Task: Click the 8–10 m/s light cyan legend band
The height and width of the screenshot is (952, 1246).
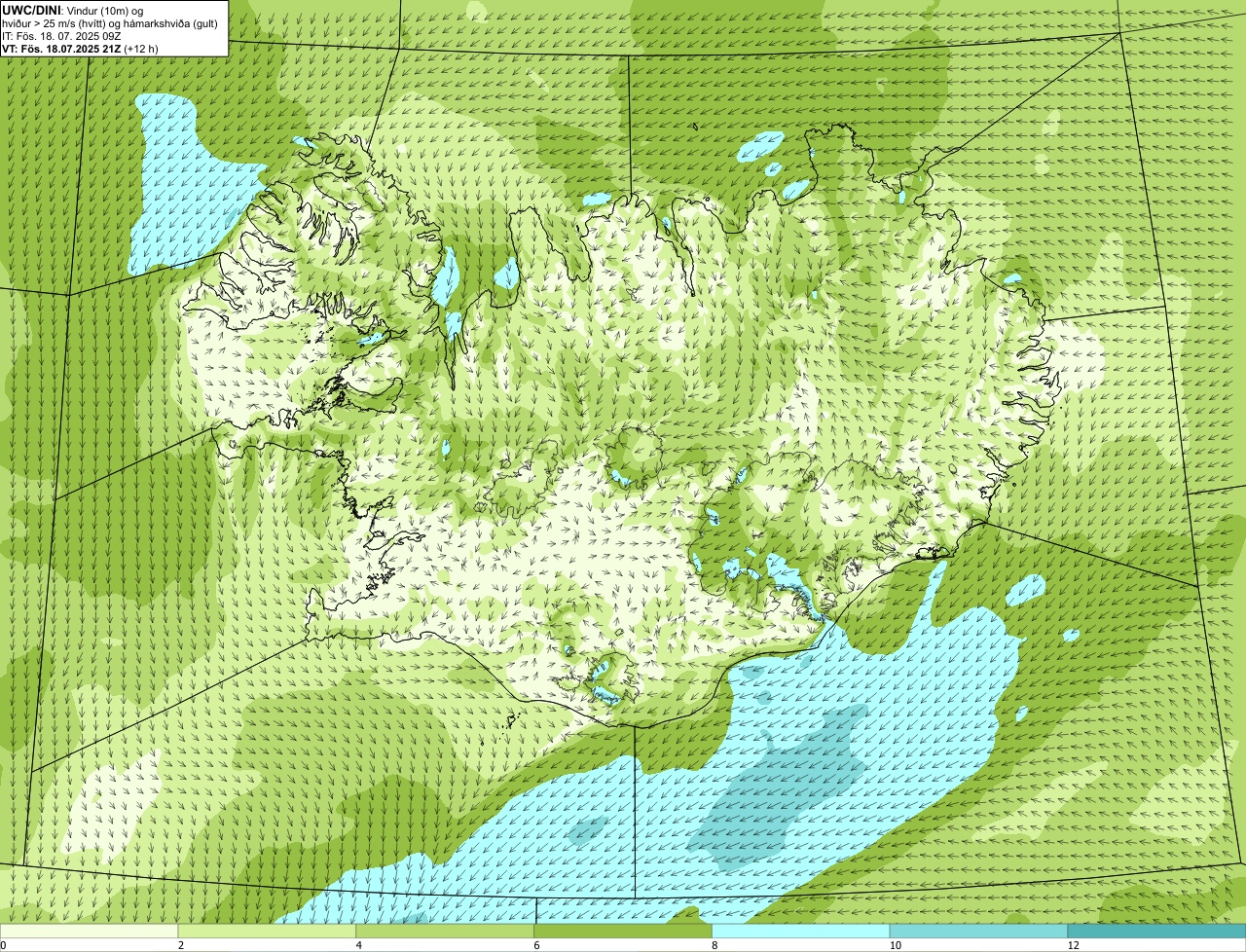Action: [x=802, y=932]
